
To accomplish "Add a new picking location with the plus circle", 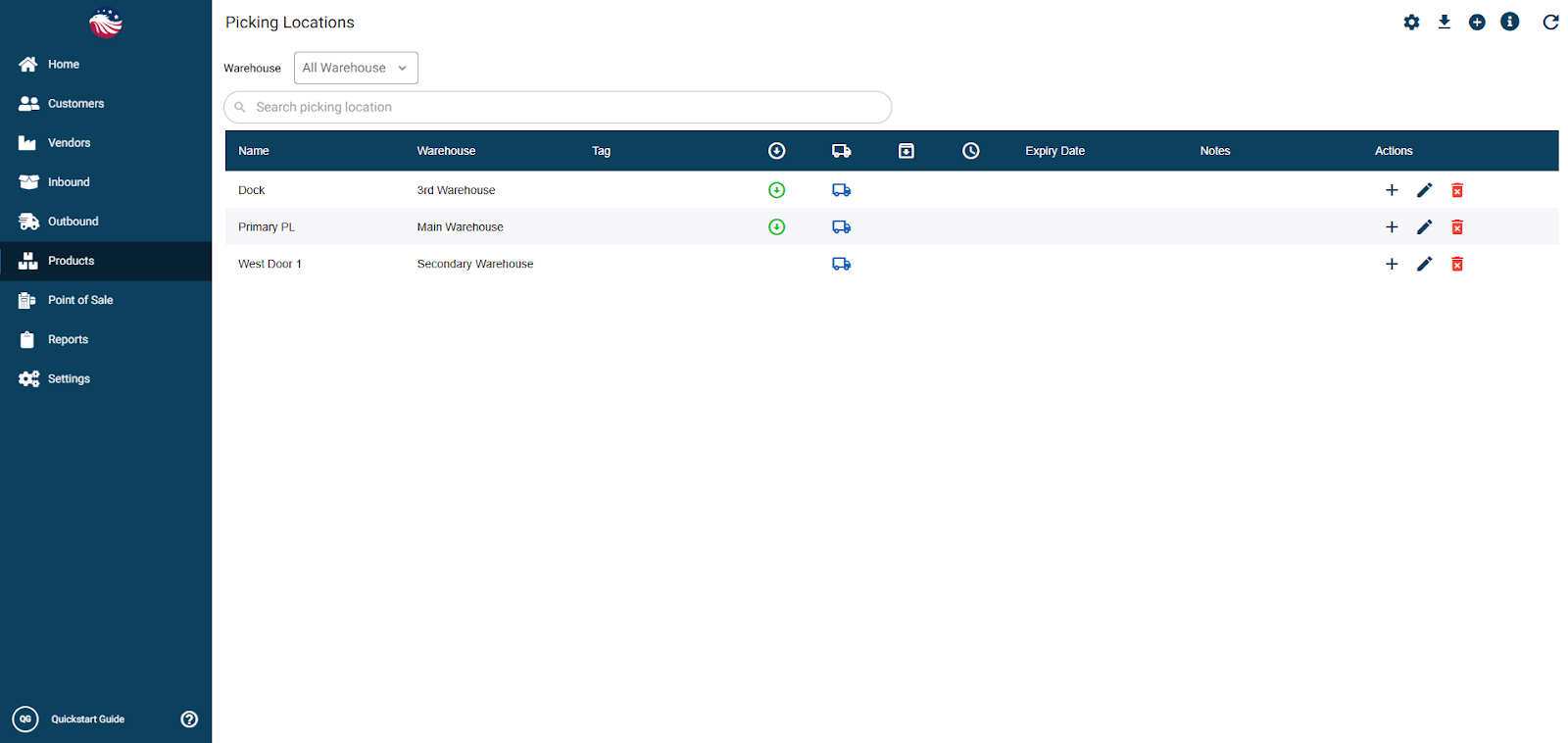I will pos(1477,23).
